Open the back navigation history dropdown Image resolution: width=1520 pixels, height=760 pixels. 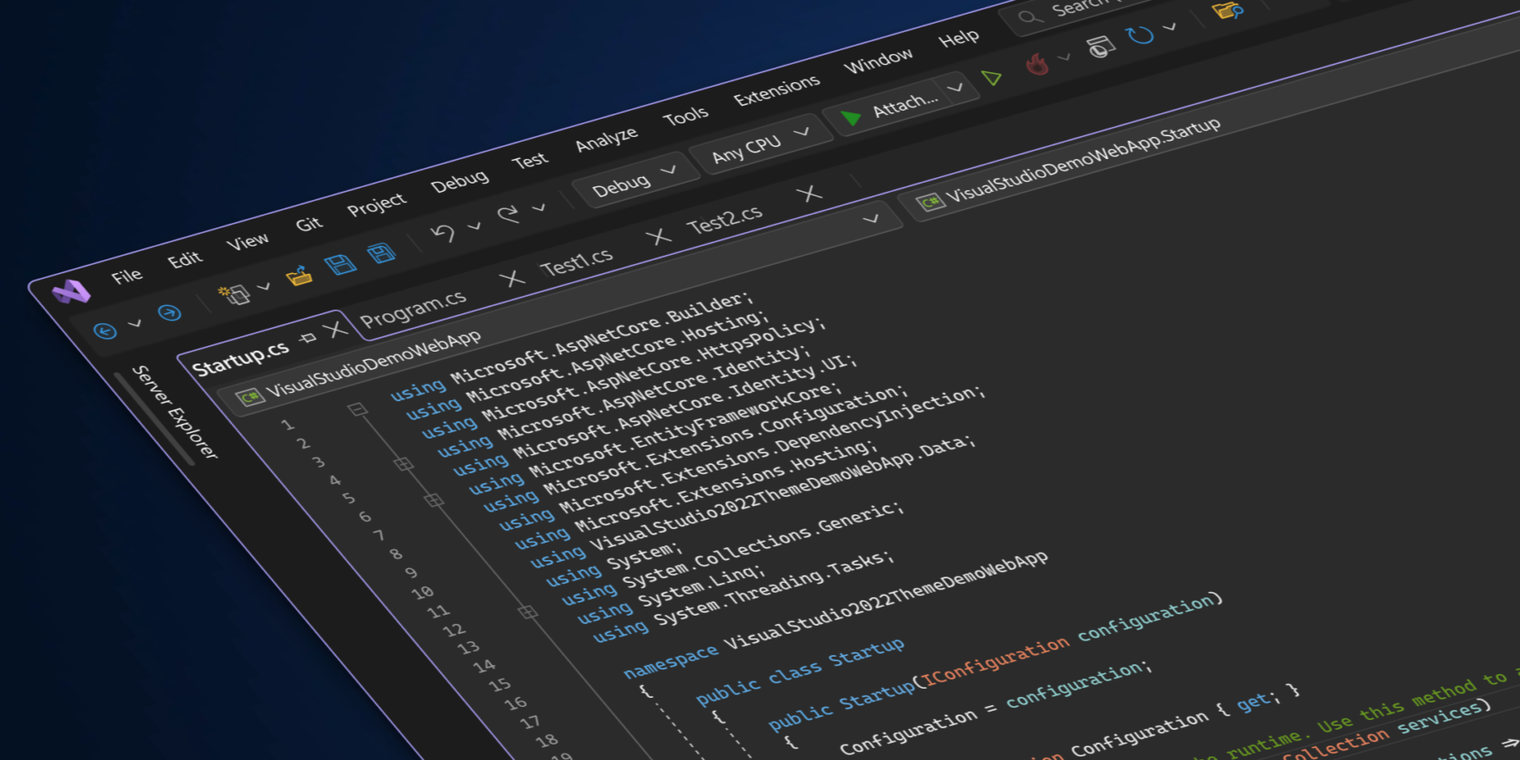[134, 323]
